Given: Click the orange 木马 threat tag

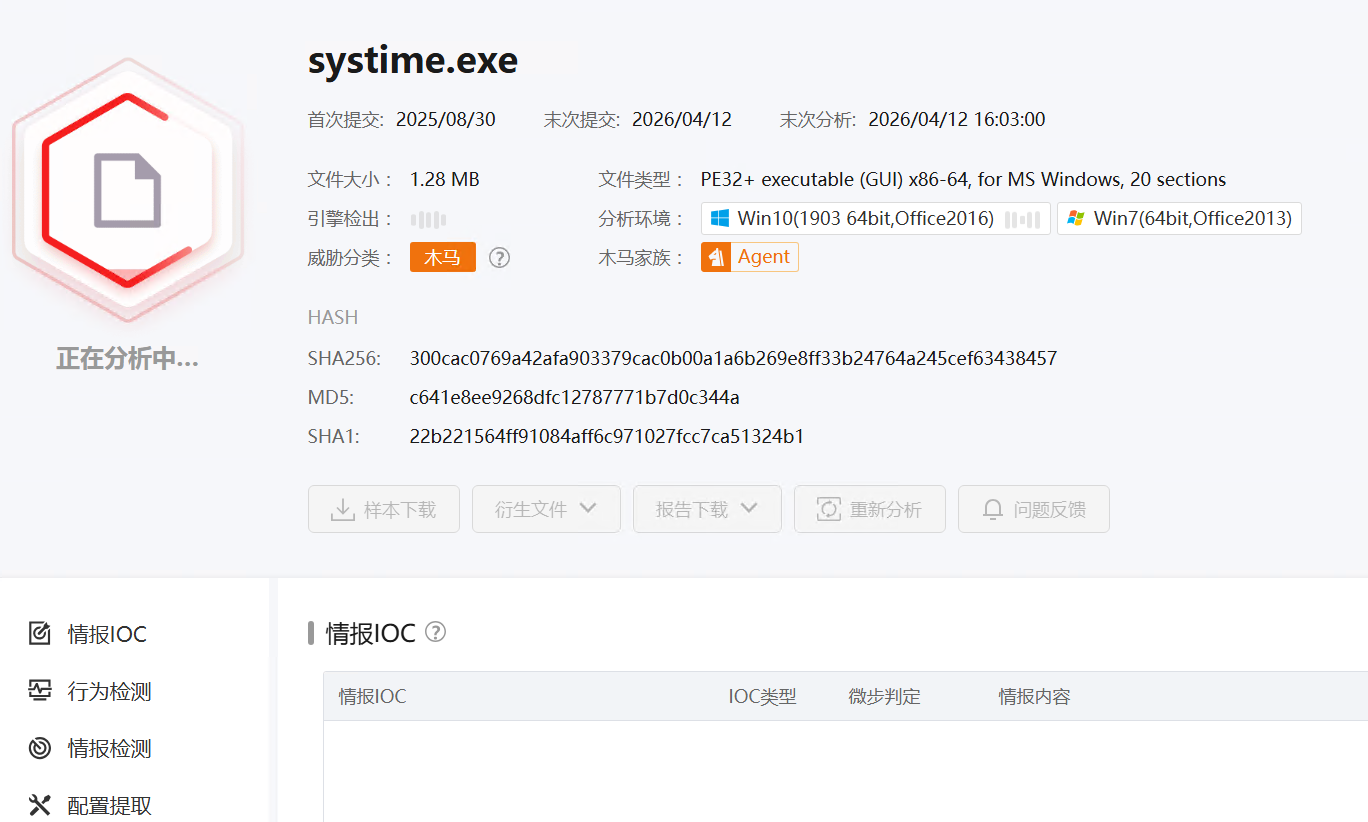Looking at the screenshot, I should point(443,257).
